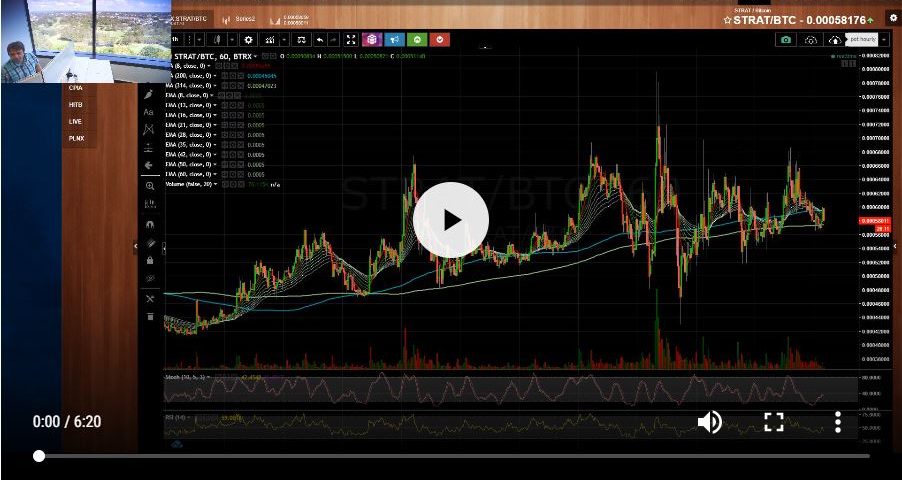Toggle hide all drawings eye icon
902x480 pixels.
(x=149, y=278)
